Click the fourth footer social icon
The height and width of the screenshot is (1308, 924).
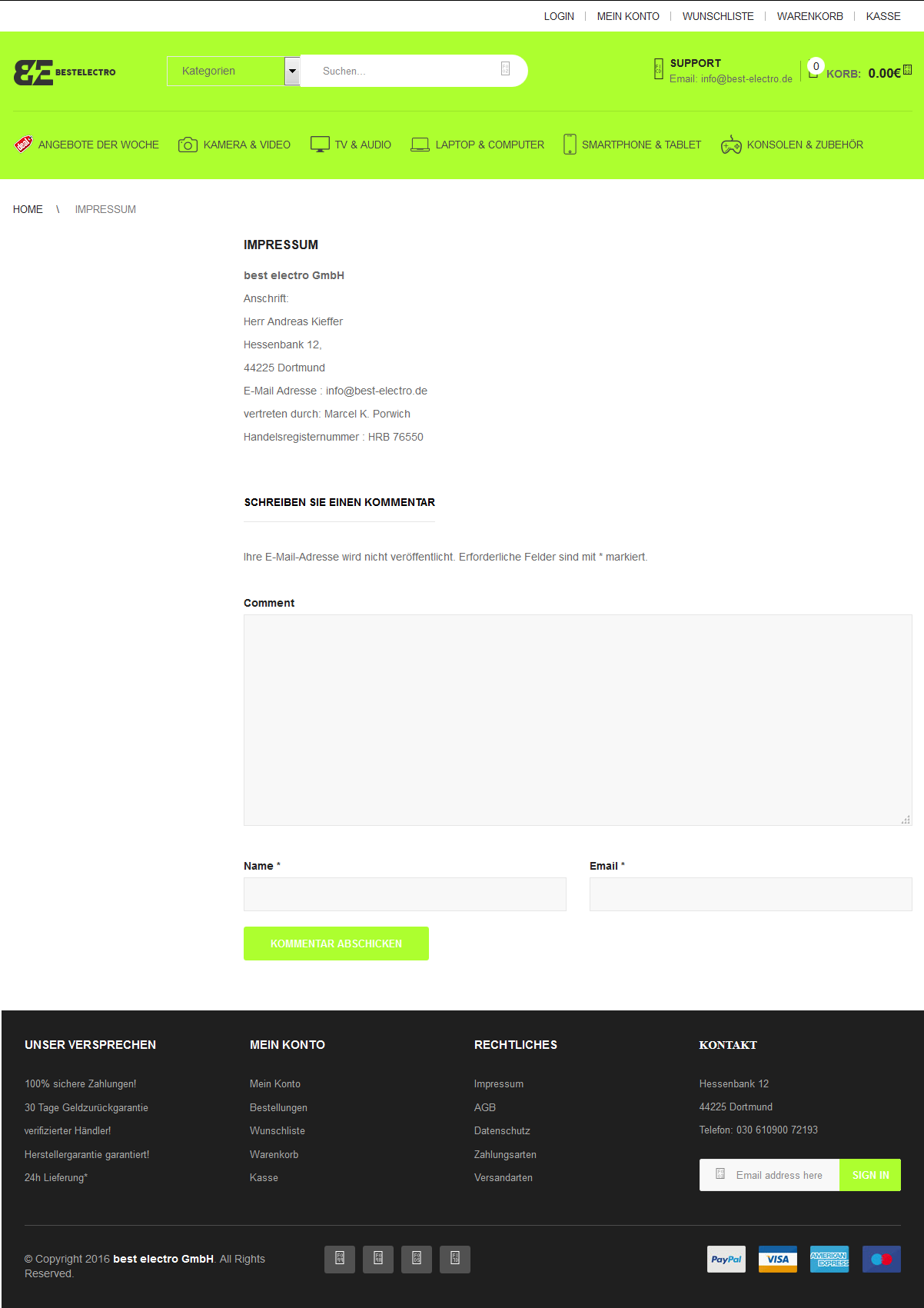(455, 1260)
